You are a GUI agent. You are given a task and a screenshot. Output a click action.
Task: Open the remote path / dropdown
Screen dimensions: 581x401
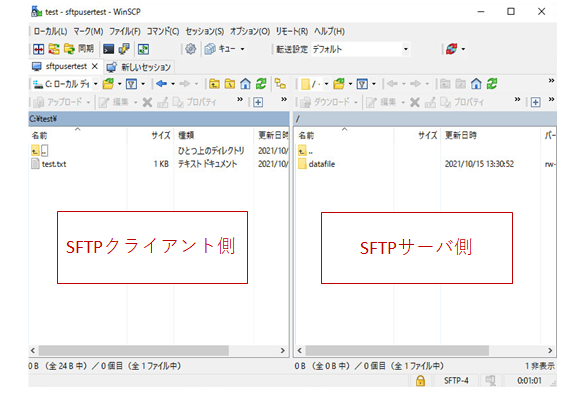tap(315, 84)
